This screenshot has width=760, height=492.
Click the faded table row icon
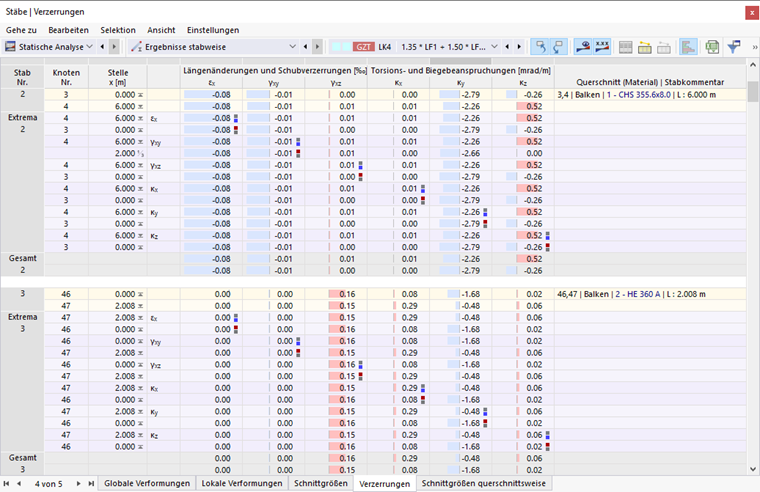point(664,47)
